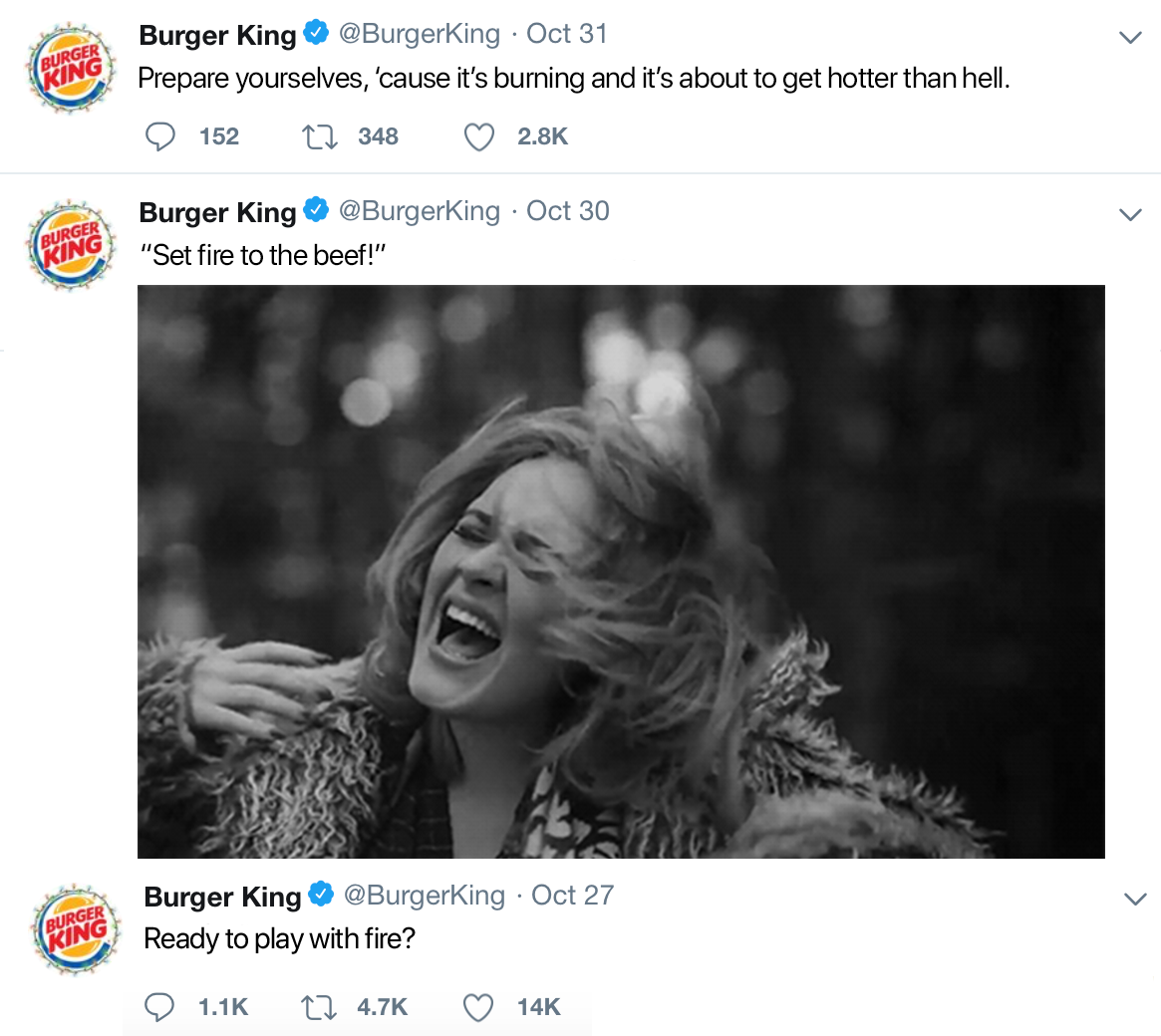
Task: Open the Oct 30 timestamp link
Action: (x=568, y=211)
